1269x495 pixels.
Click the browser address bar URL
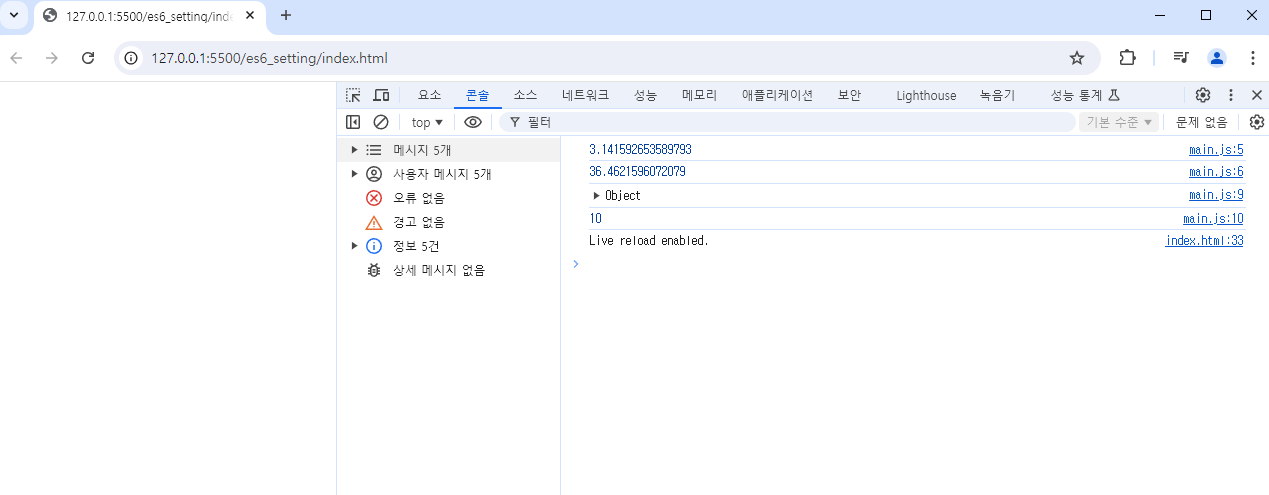click(269, 58)
